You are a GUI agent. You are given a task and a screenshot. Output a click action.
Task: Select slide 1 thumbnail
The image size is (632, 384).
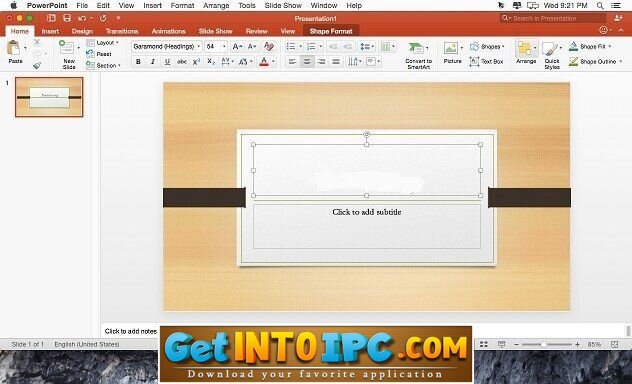[49, 97]
